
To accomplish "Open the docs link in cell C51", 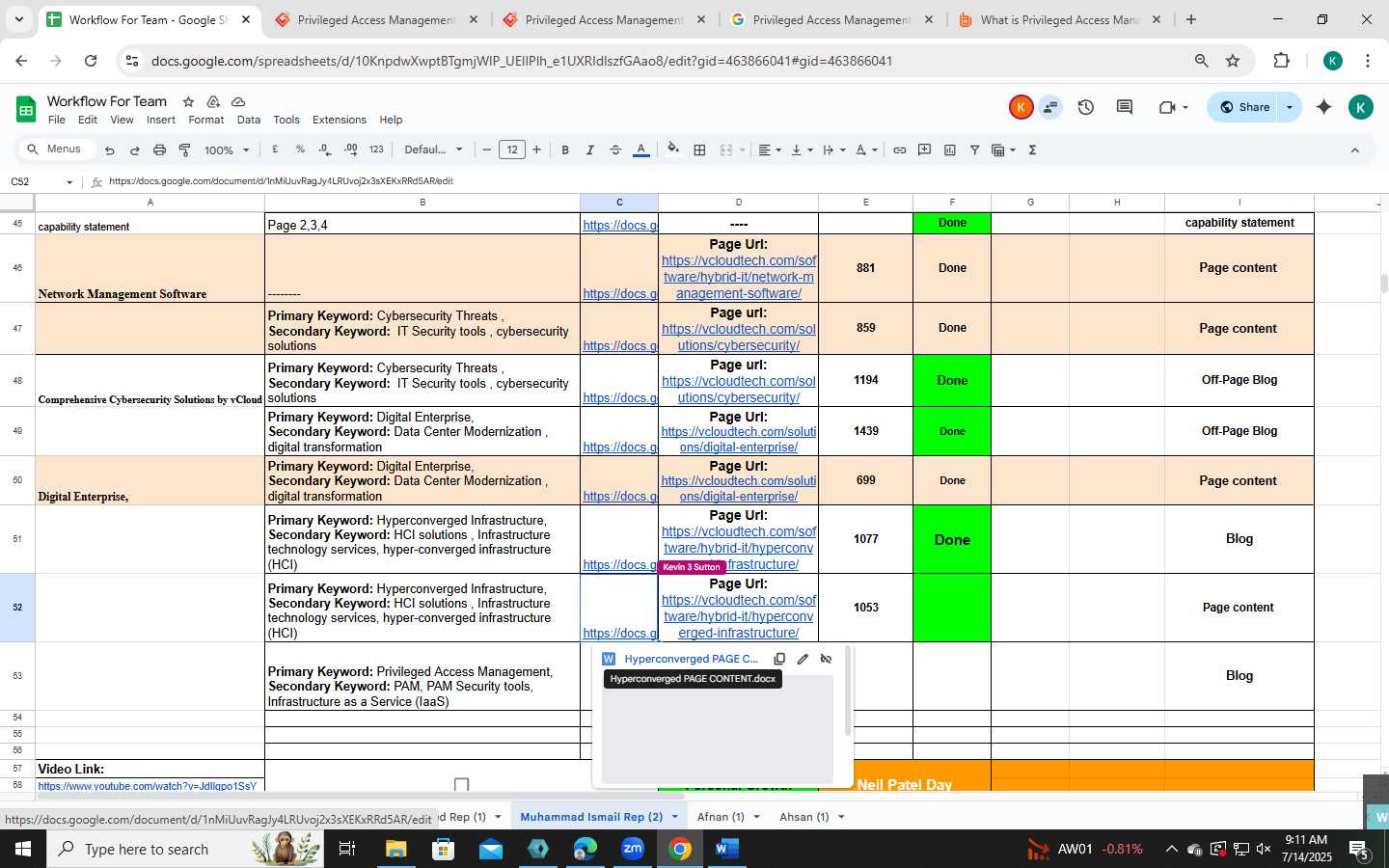I will click(x=619, y=565).
